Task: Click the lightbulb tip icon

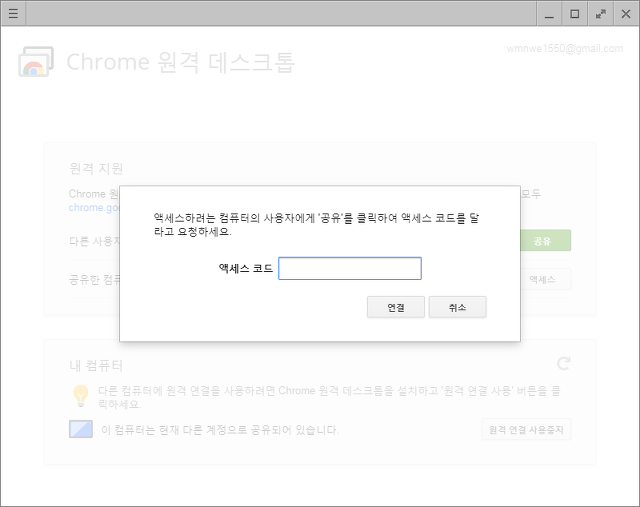Action: pos(80,396)
